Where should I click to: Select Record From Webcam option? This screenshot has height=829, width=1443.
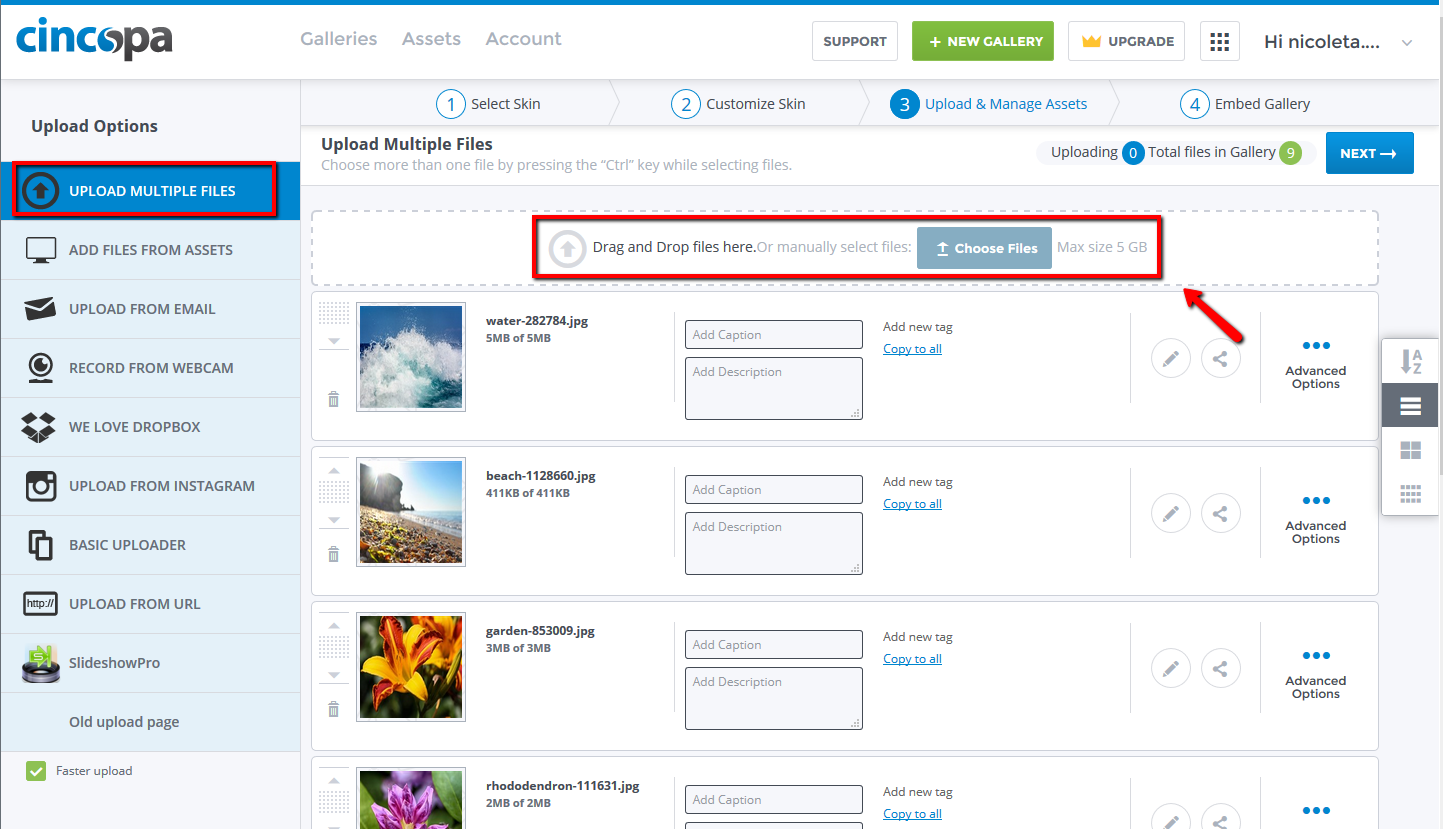pos(150,368)
